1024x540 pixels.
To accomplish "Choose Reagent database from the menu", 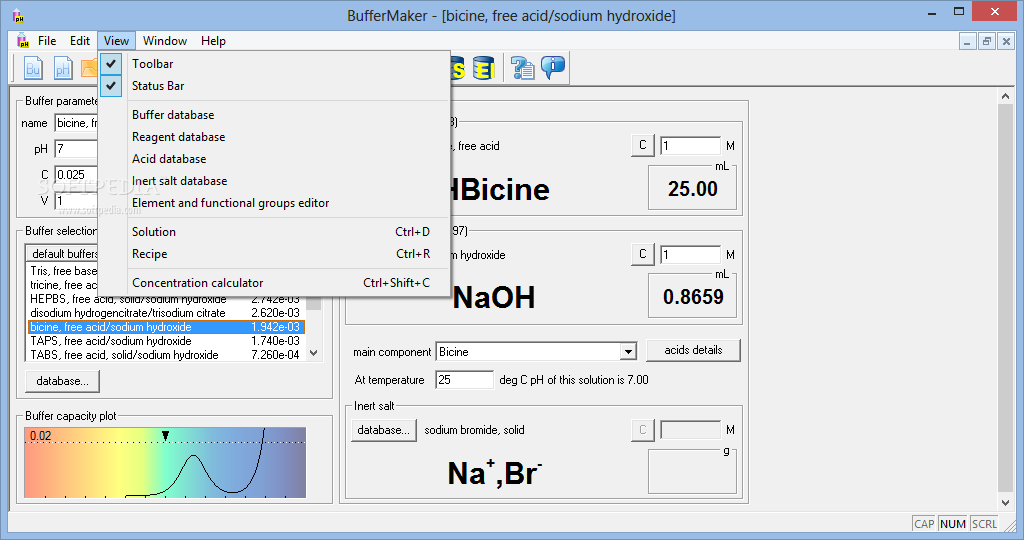I will (x=274, y=137).
